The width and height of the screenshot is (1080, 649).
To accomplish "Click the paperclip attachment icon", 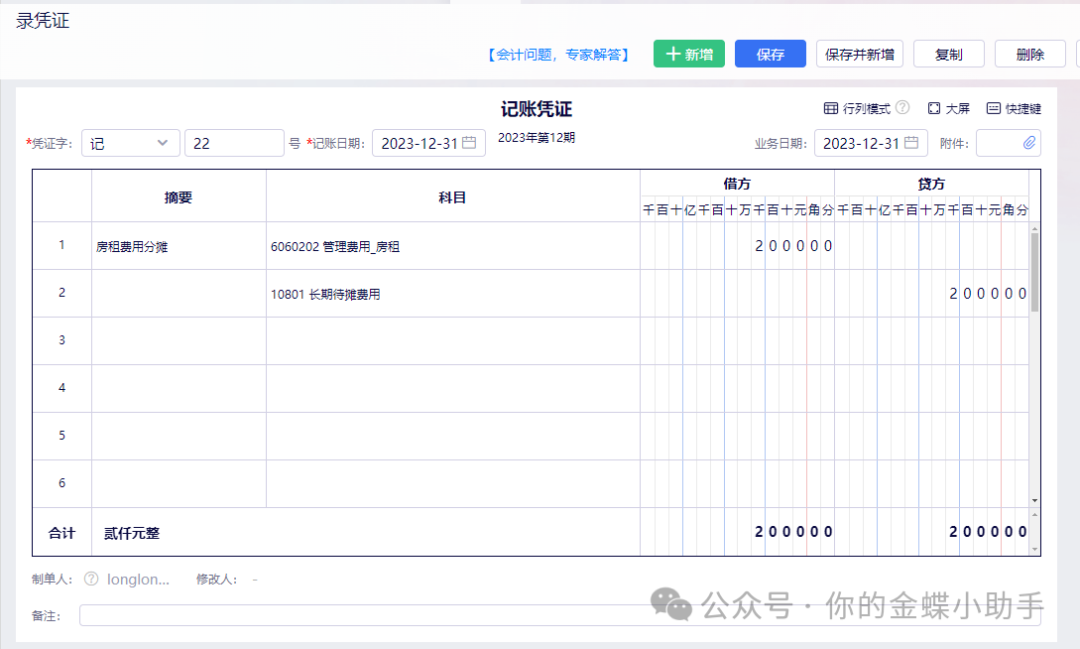I will point(1029,143).
